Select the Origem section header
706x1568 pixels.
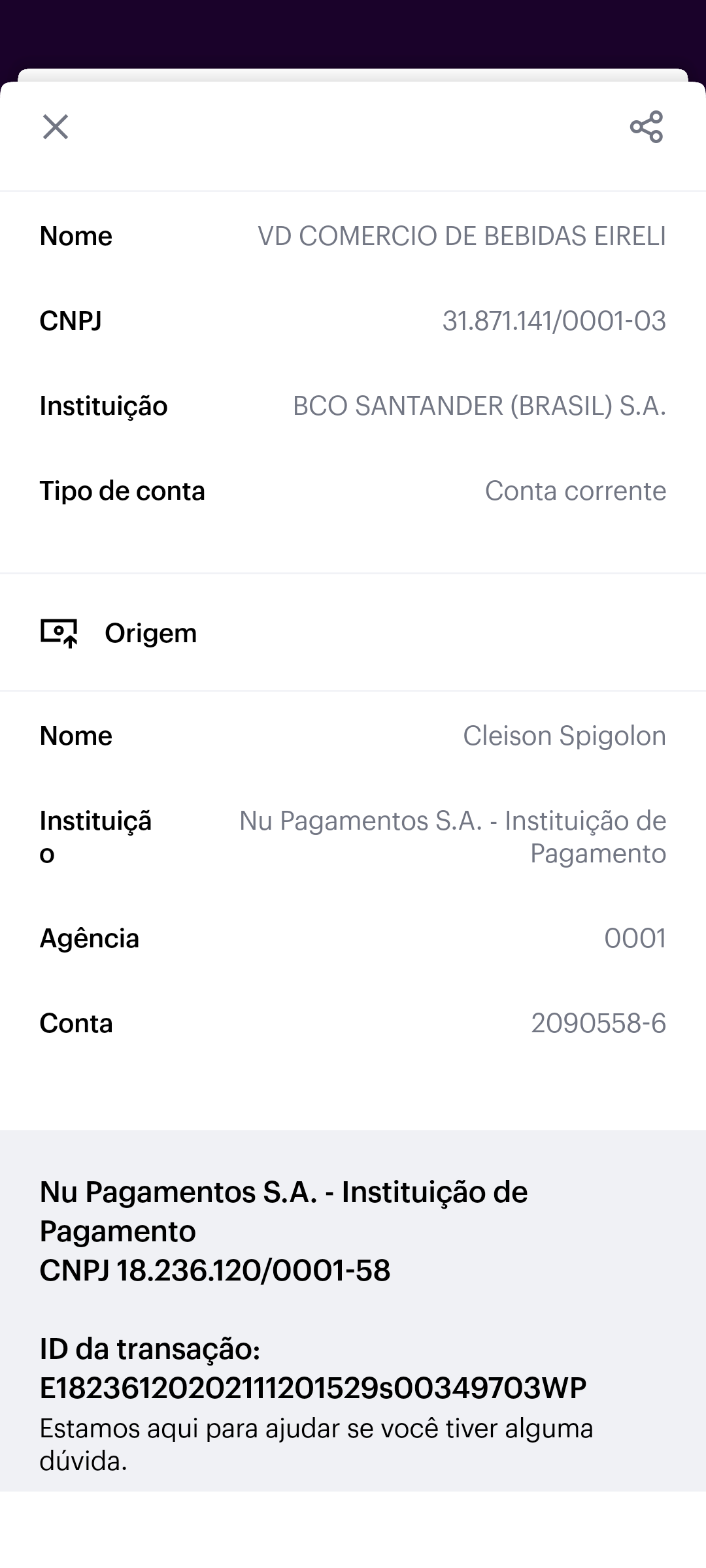[150, 633]
